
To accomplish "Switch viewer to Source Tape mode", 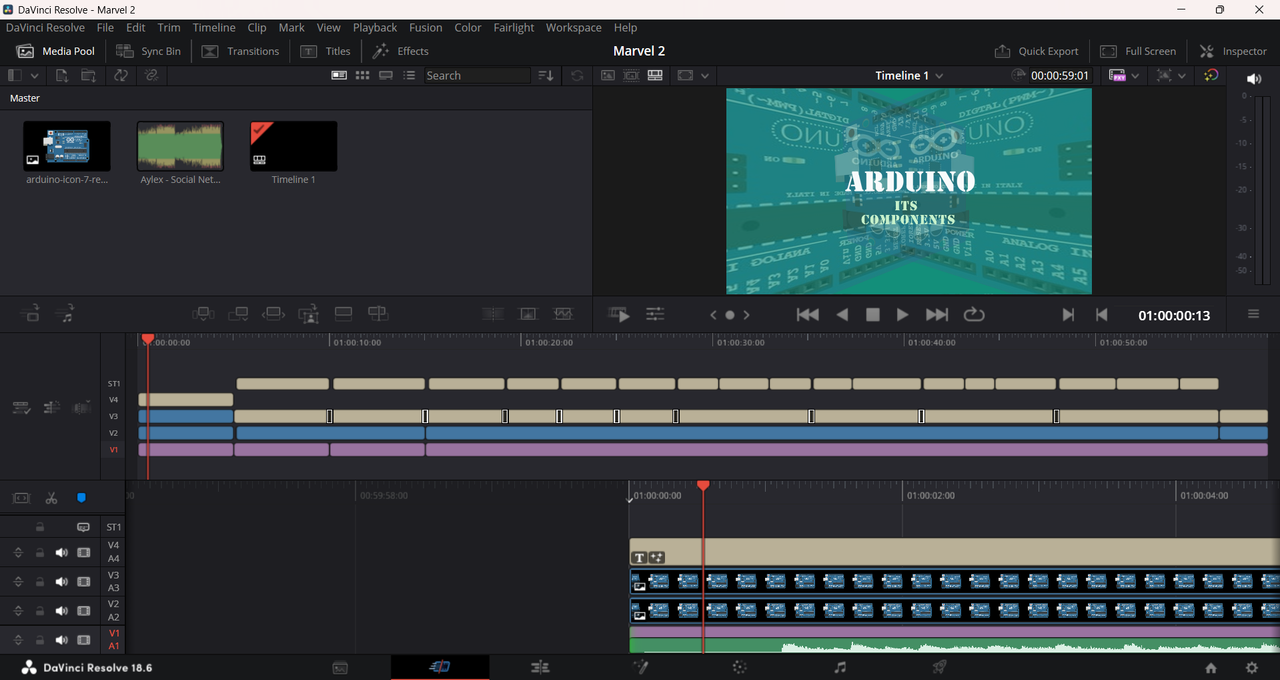I will tap(631, 76).
